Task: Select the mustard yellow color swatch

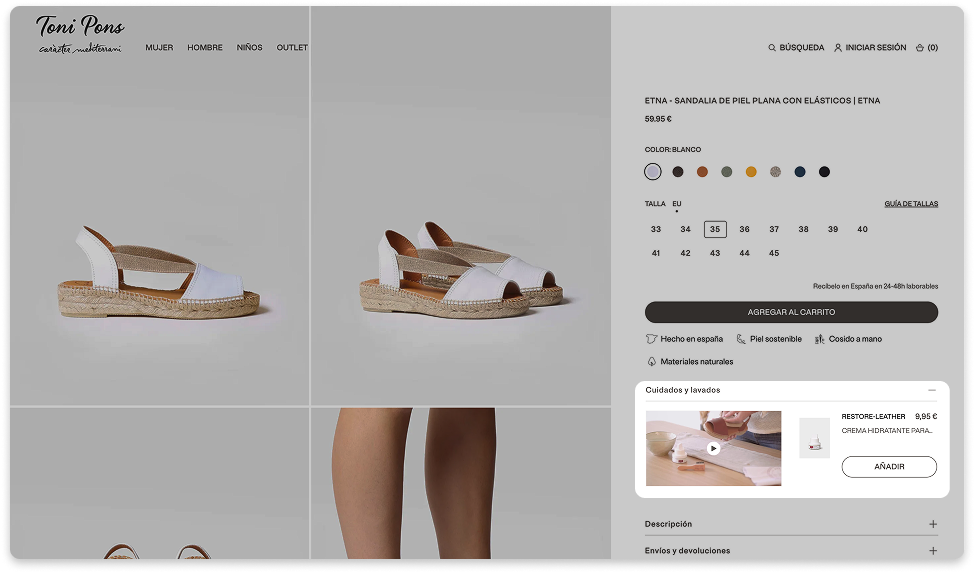Action: 751,172
